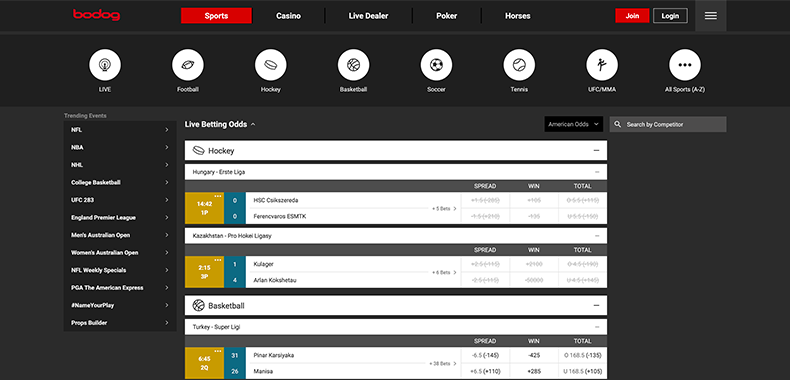This screenshot has height=380, width=790.
Task: Expand + 6 Bets for Kulager match
Action: click(444, 272)
